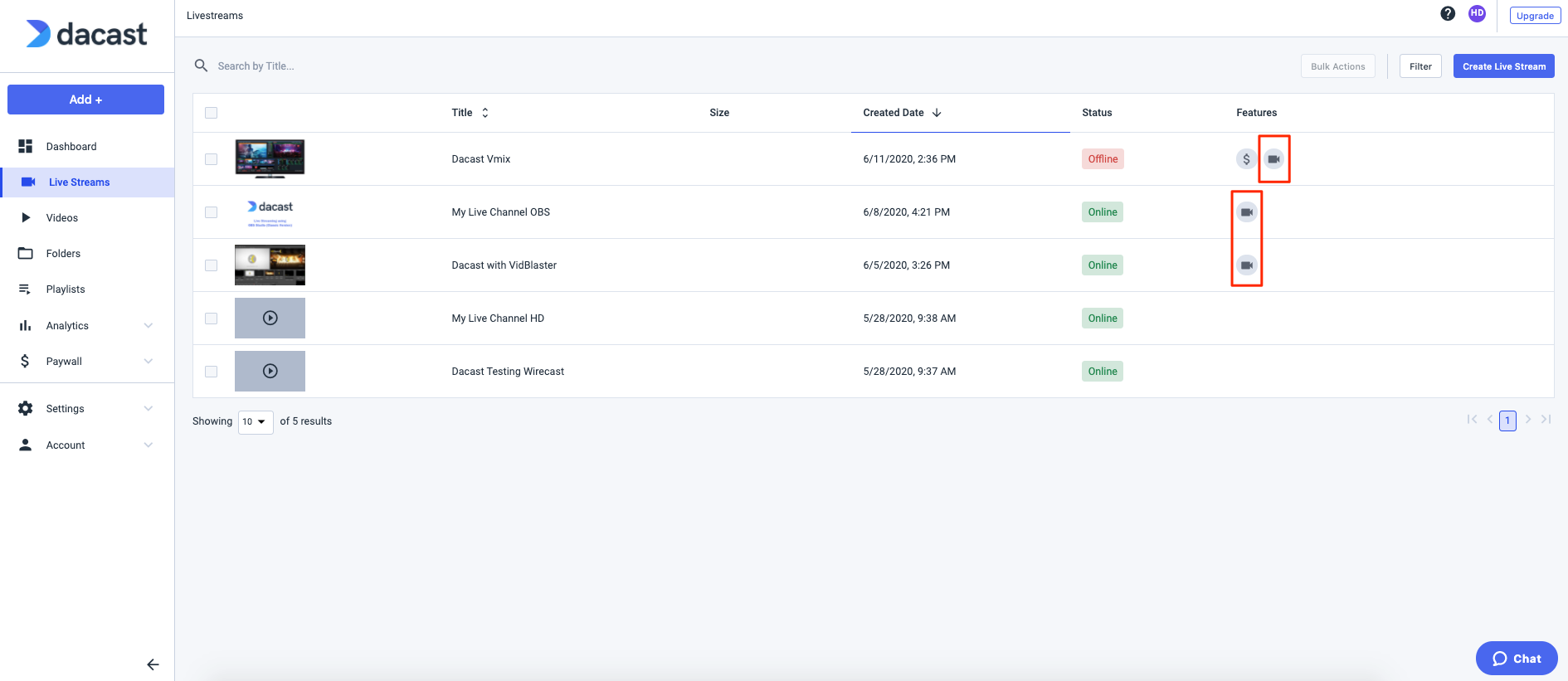The image size is (1568, 681).
Task: Open the My Live Channel HD placeholder thumbnail
Action: click(270, 318)
